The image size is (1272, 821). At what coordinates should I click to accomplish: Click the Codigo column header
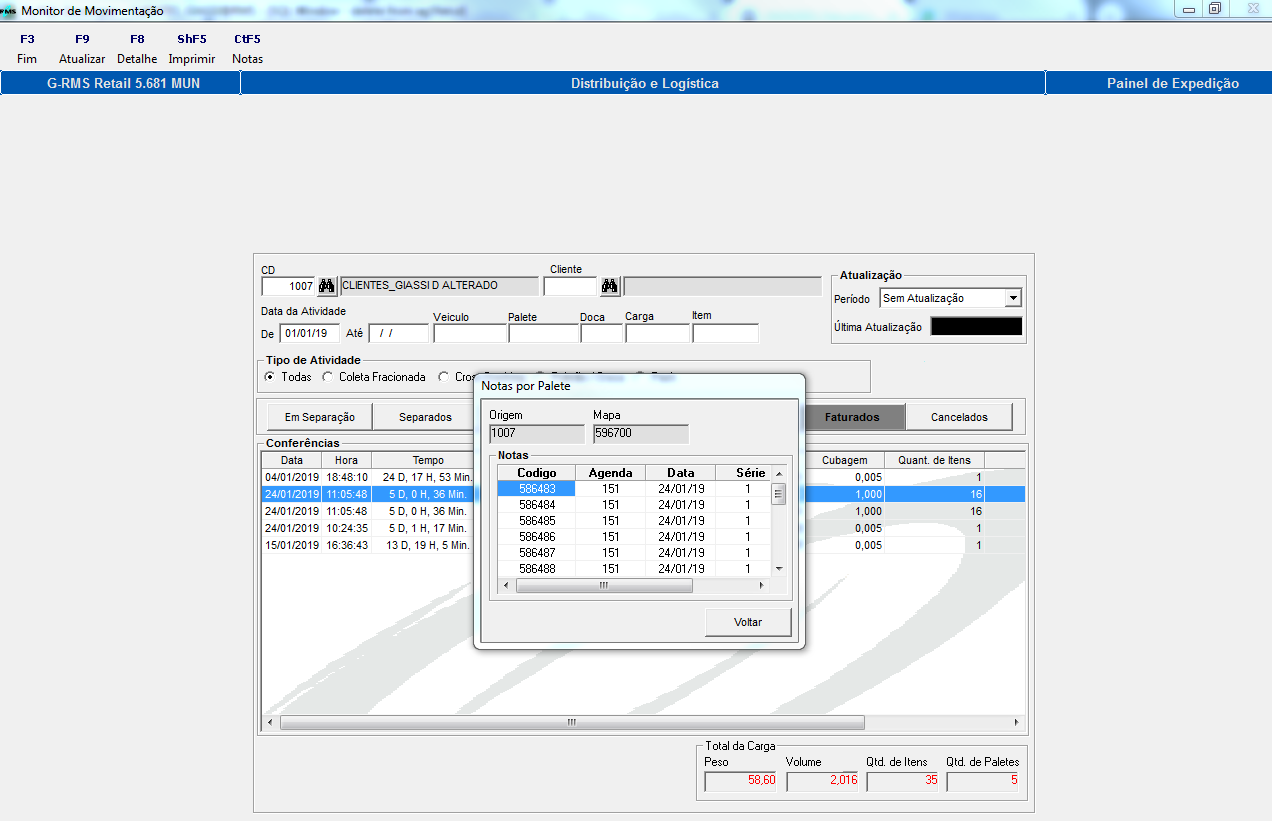point(536,473)
